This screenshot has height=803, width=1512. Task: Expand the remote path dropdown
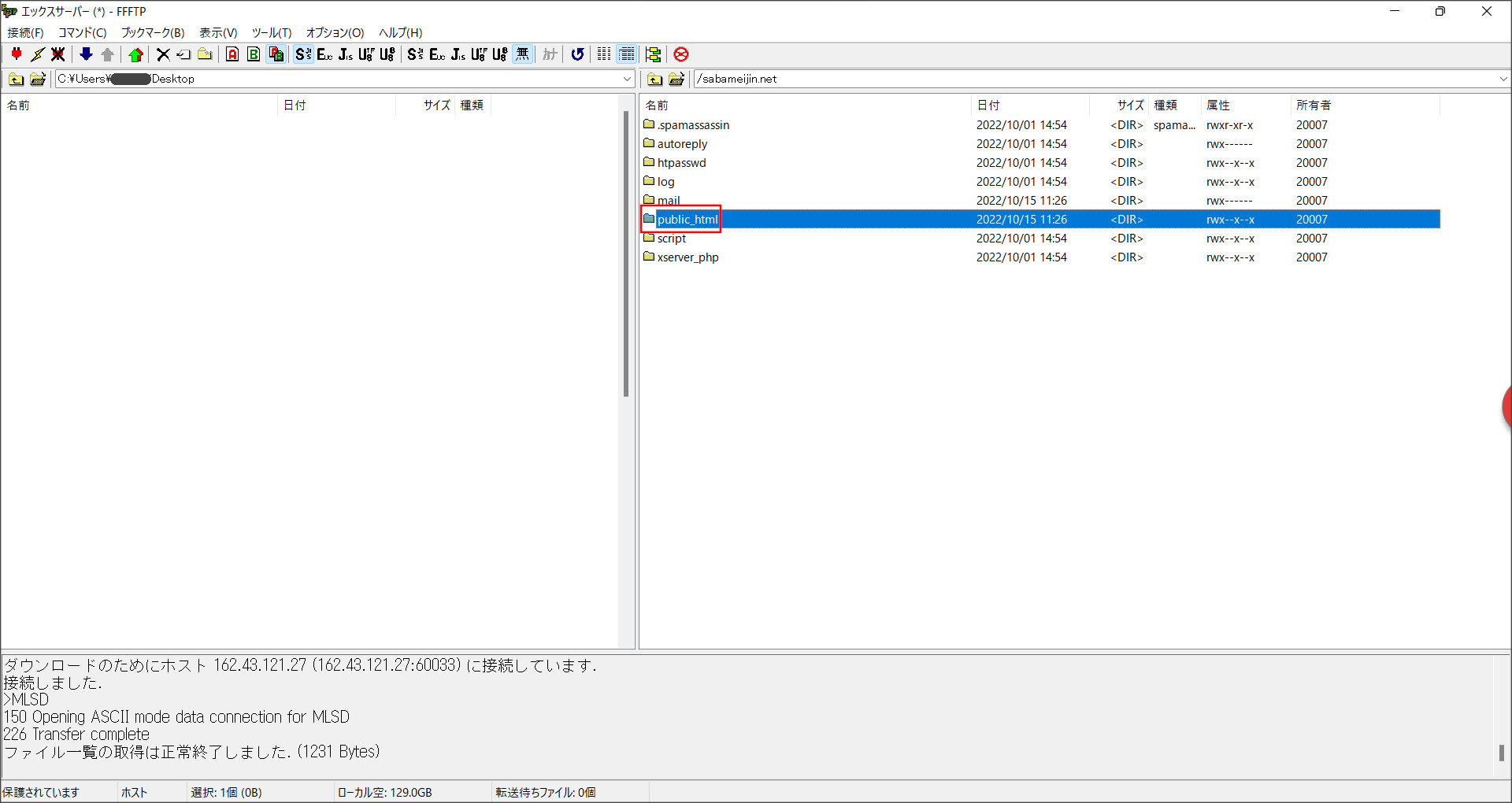coord(1503,79)
